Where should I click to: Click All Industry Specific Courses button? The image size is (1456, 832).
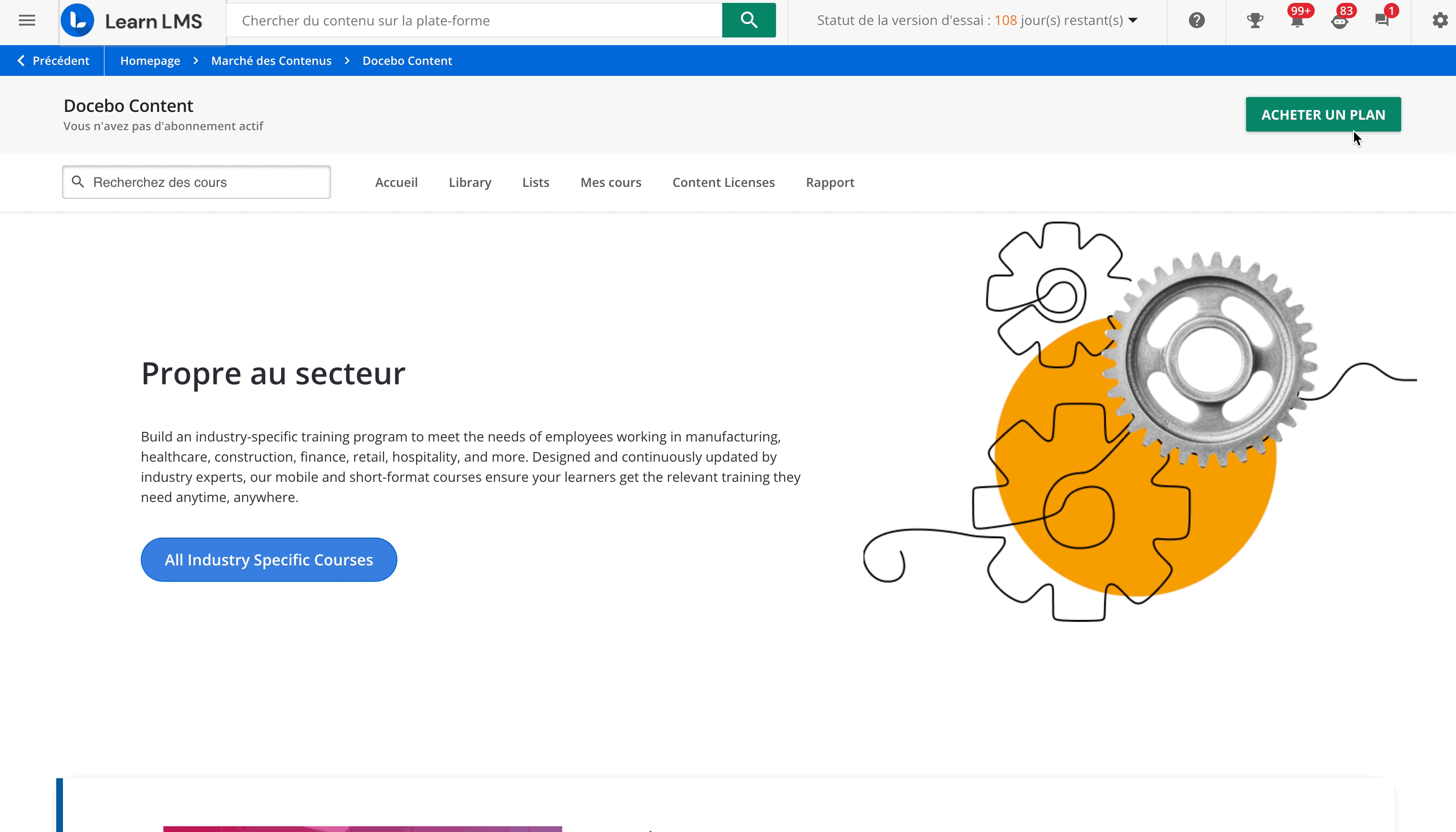point(269,560)
